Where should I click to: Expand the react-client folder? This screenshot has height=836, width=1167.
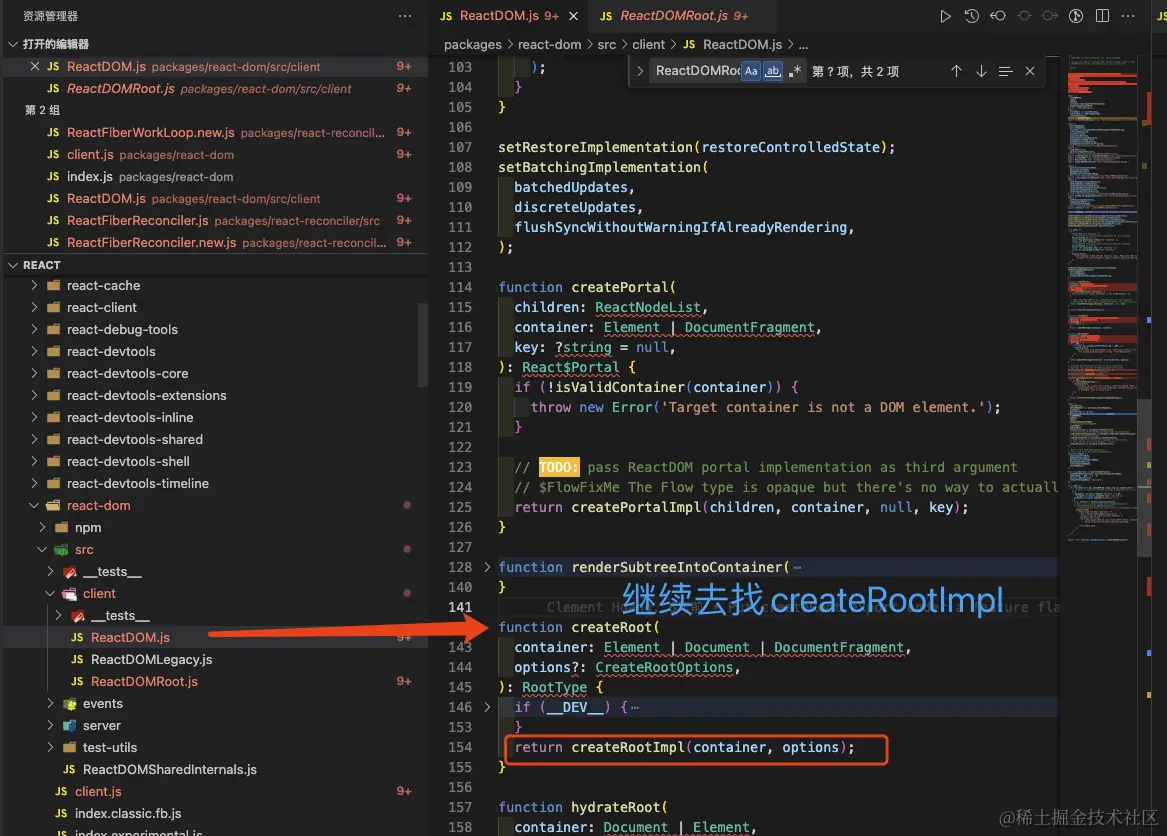pos(34,307)
